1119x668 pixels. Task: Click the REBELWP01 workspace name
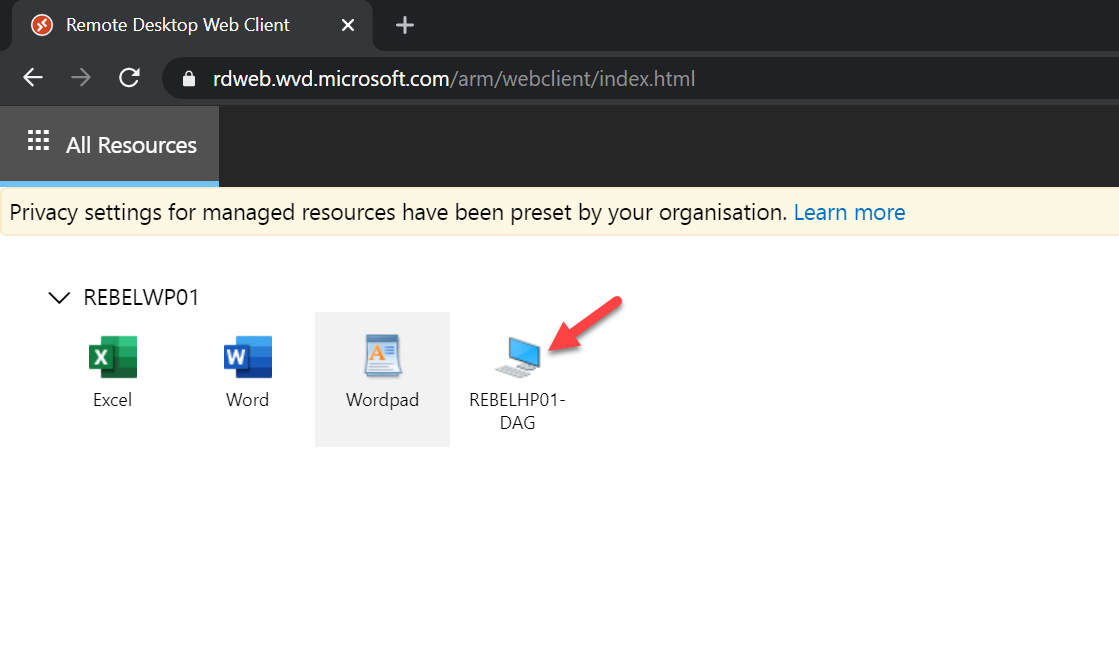click(141, 297)
